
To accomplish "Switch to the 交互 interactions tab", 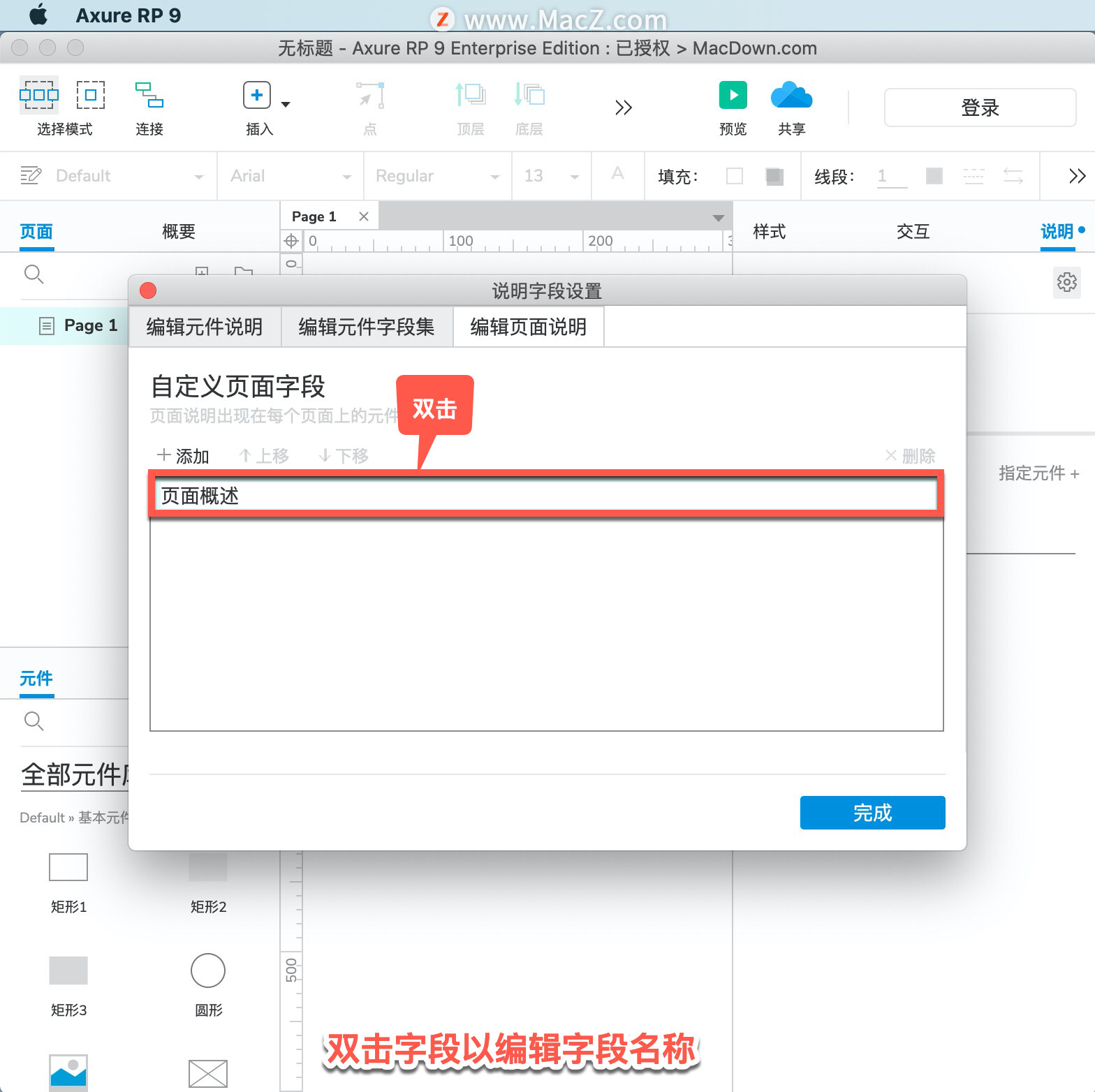I will pyautogui.click(x=913, y=232).
